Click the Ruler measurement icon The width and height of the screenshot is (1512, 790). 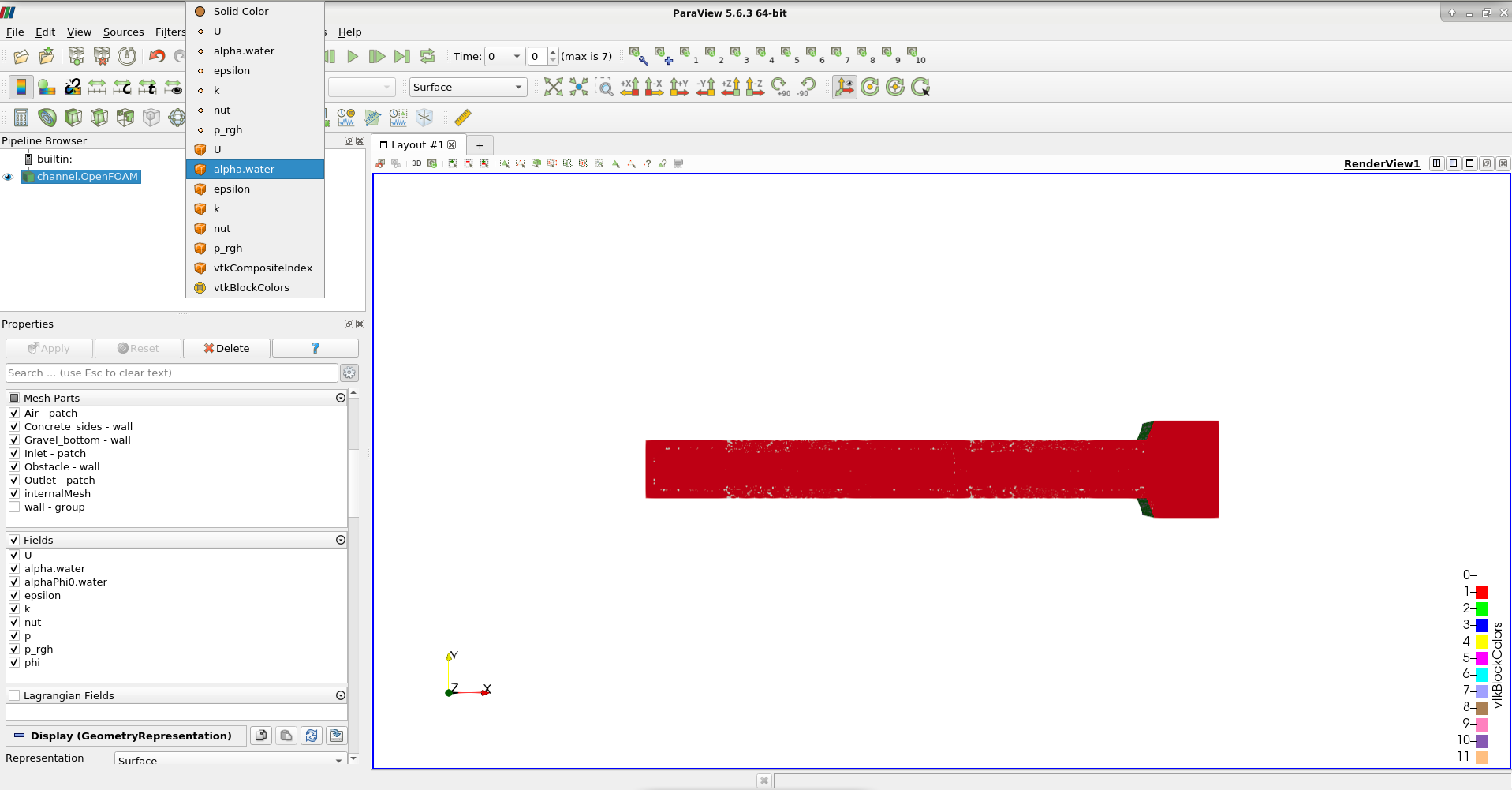[x=463, y=117]
